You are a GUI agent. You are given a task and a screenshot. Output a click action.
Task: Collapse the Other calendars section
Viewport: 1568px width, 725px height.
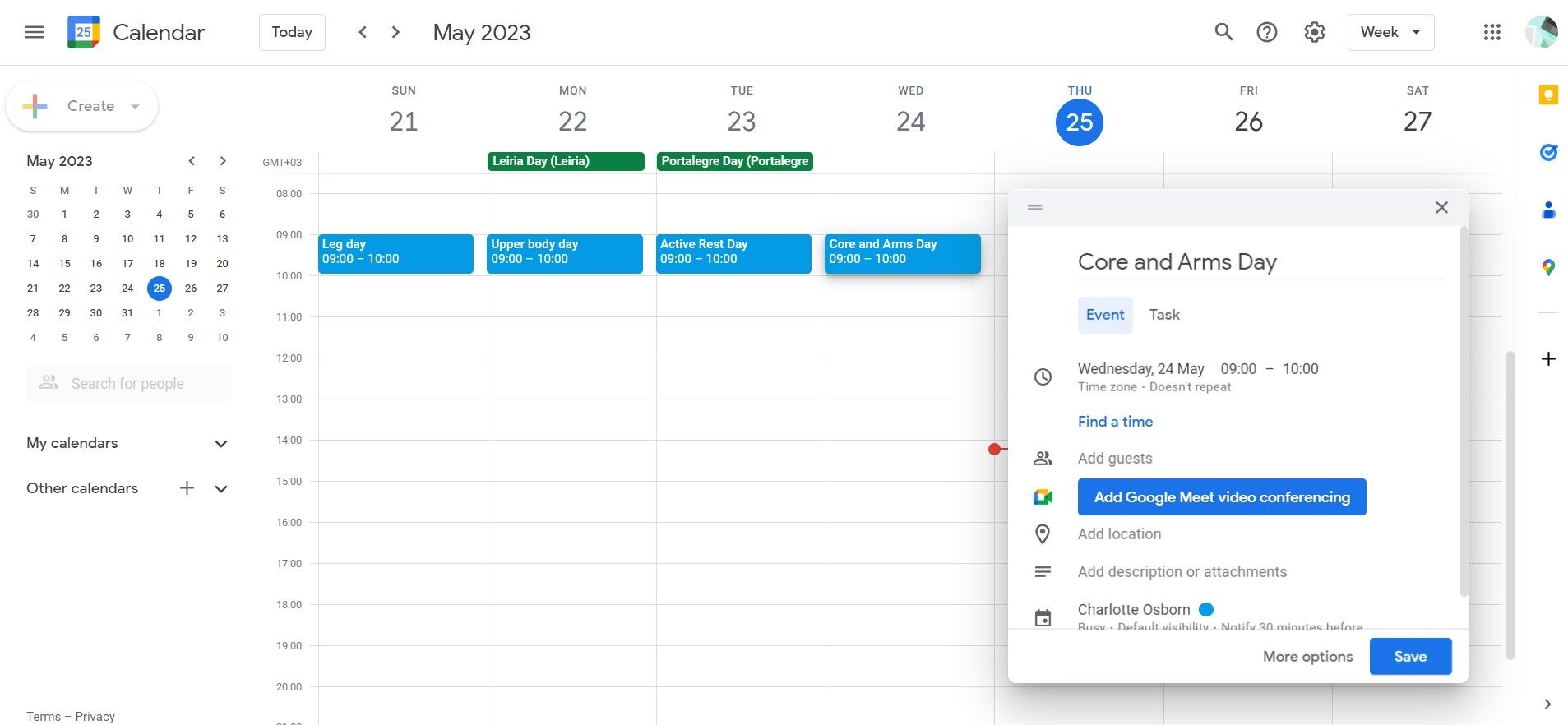coord(220,488)
